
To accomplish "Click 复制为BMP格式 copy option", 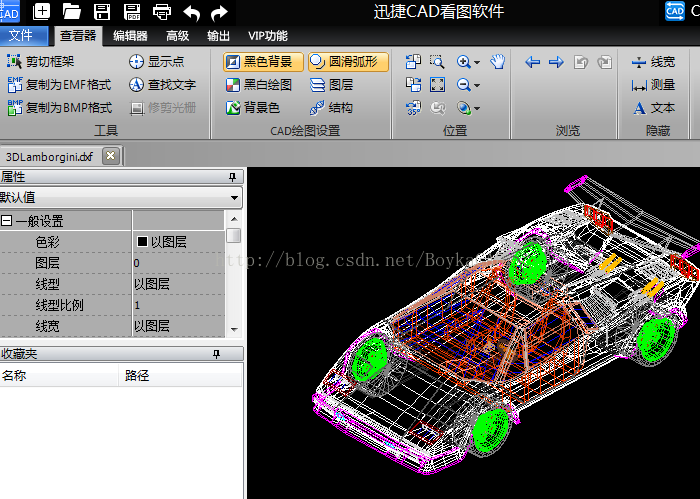I will (x=59, y=108).
